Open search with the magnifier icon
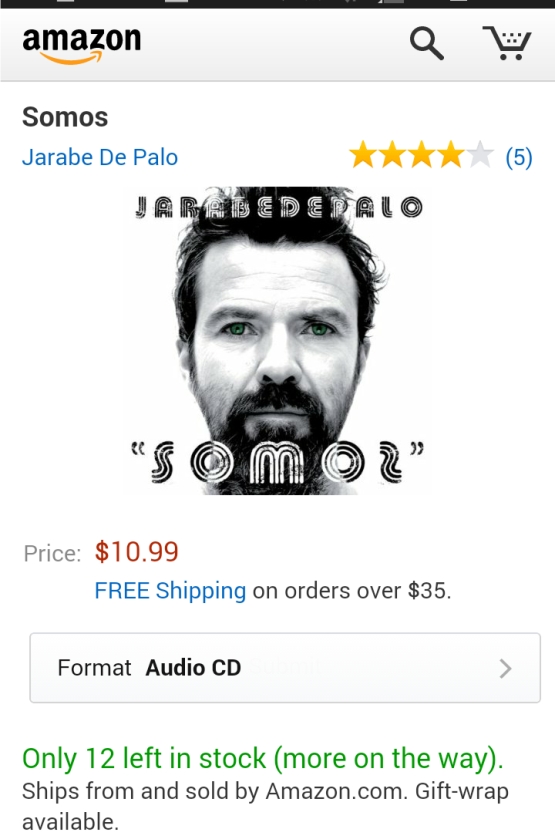The image size is (555, 837). (x=426, y=44)
